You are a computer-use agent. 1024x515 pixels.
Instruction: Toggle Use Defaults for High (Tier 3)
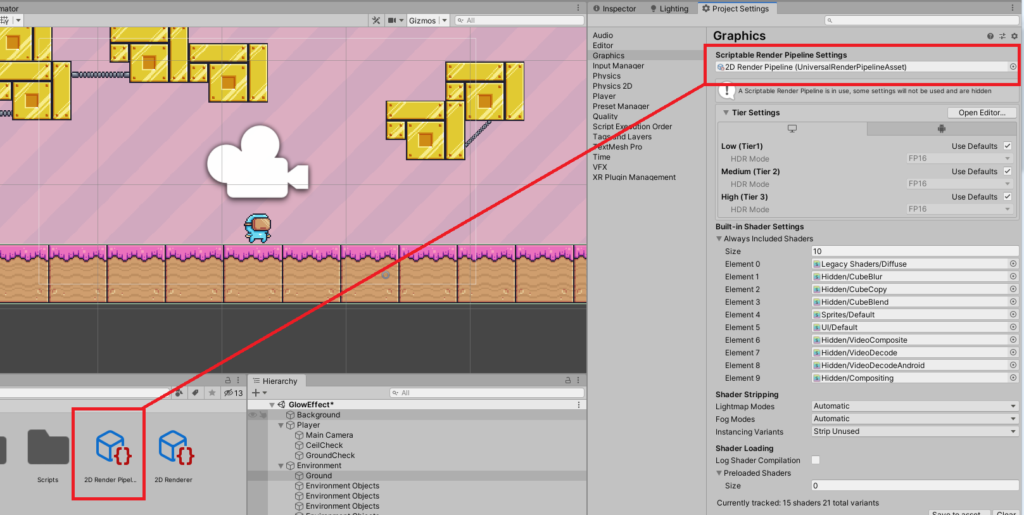[x=1006, y=196]
